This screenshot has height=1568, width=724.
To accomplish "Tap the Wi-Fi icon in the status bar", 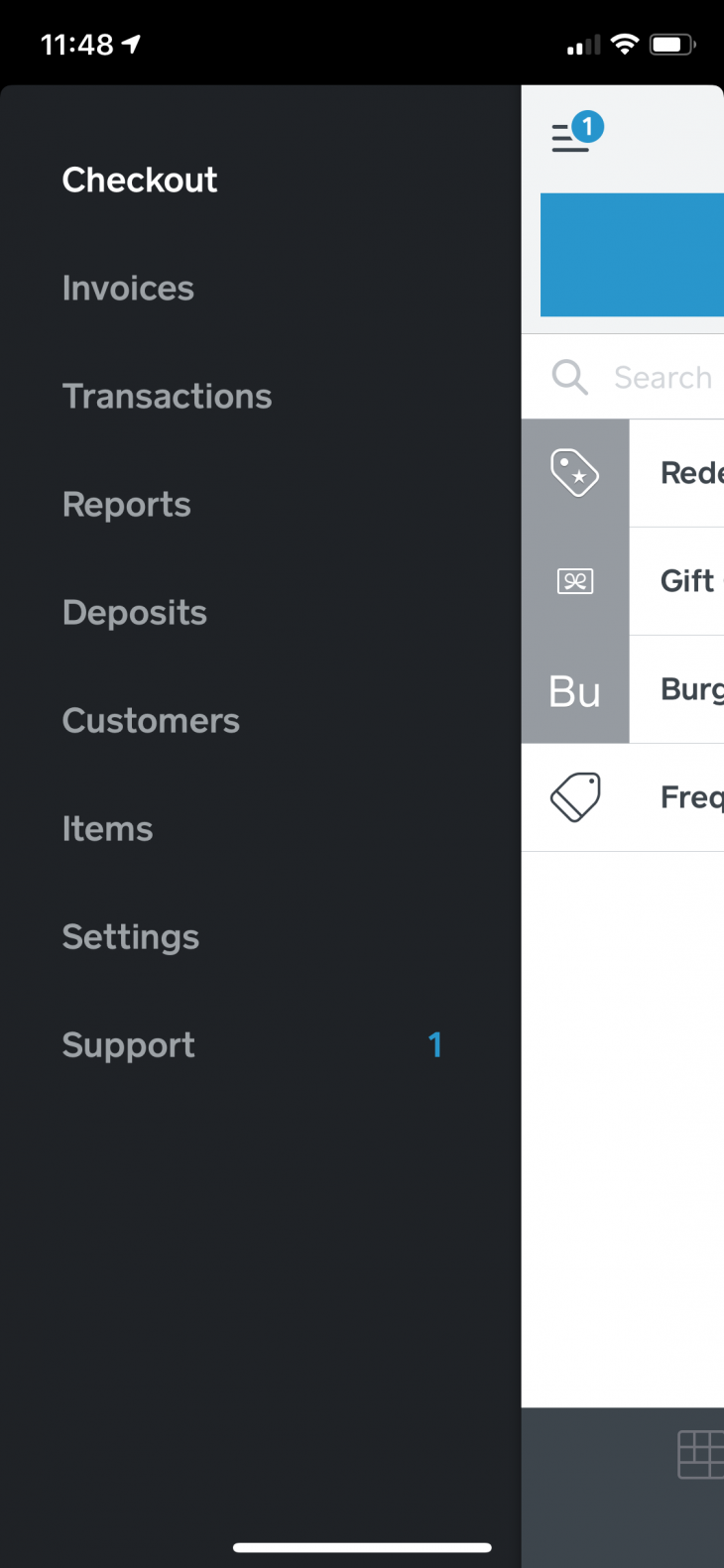I will [623, 44].
